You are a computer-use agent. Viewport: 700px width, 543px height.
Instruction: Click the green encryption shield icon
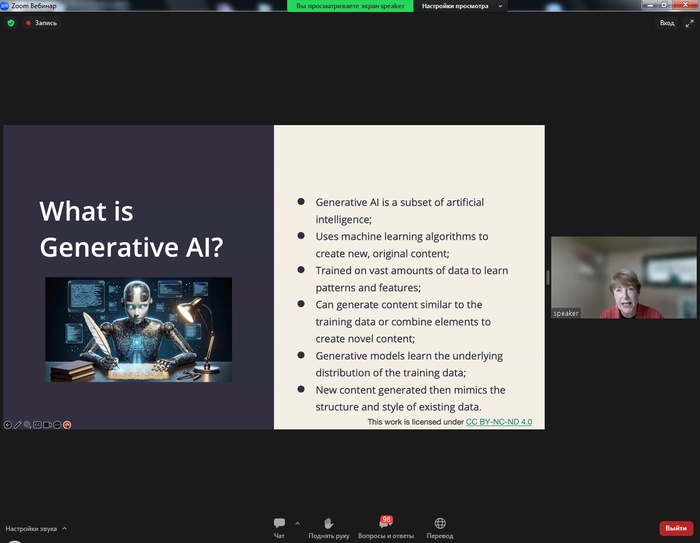coord(11,22)
